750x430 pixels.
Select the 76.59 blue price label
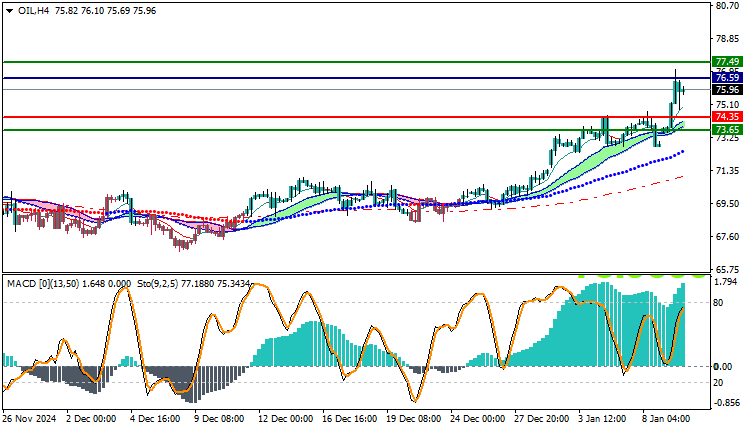727,77
